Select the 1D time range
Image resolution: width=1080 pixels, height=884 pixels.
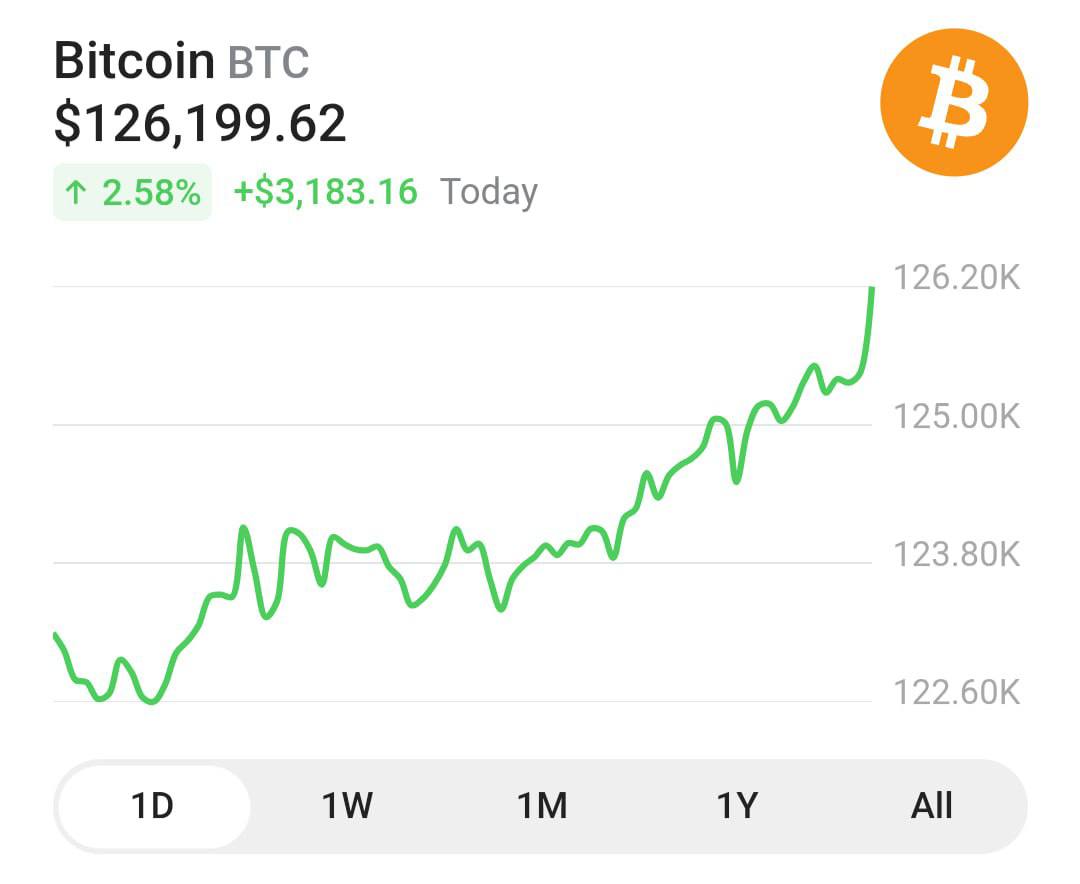tap(153, 805)
